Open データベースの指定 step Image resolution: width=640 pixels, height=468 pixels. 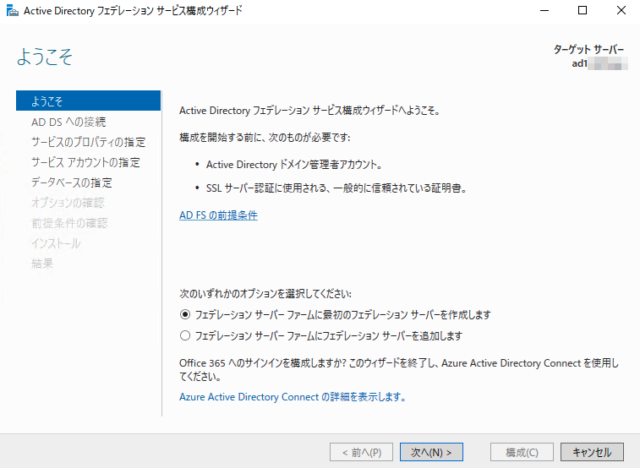click(71, 182)
